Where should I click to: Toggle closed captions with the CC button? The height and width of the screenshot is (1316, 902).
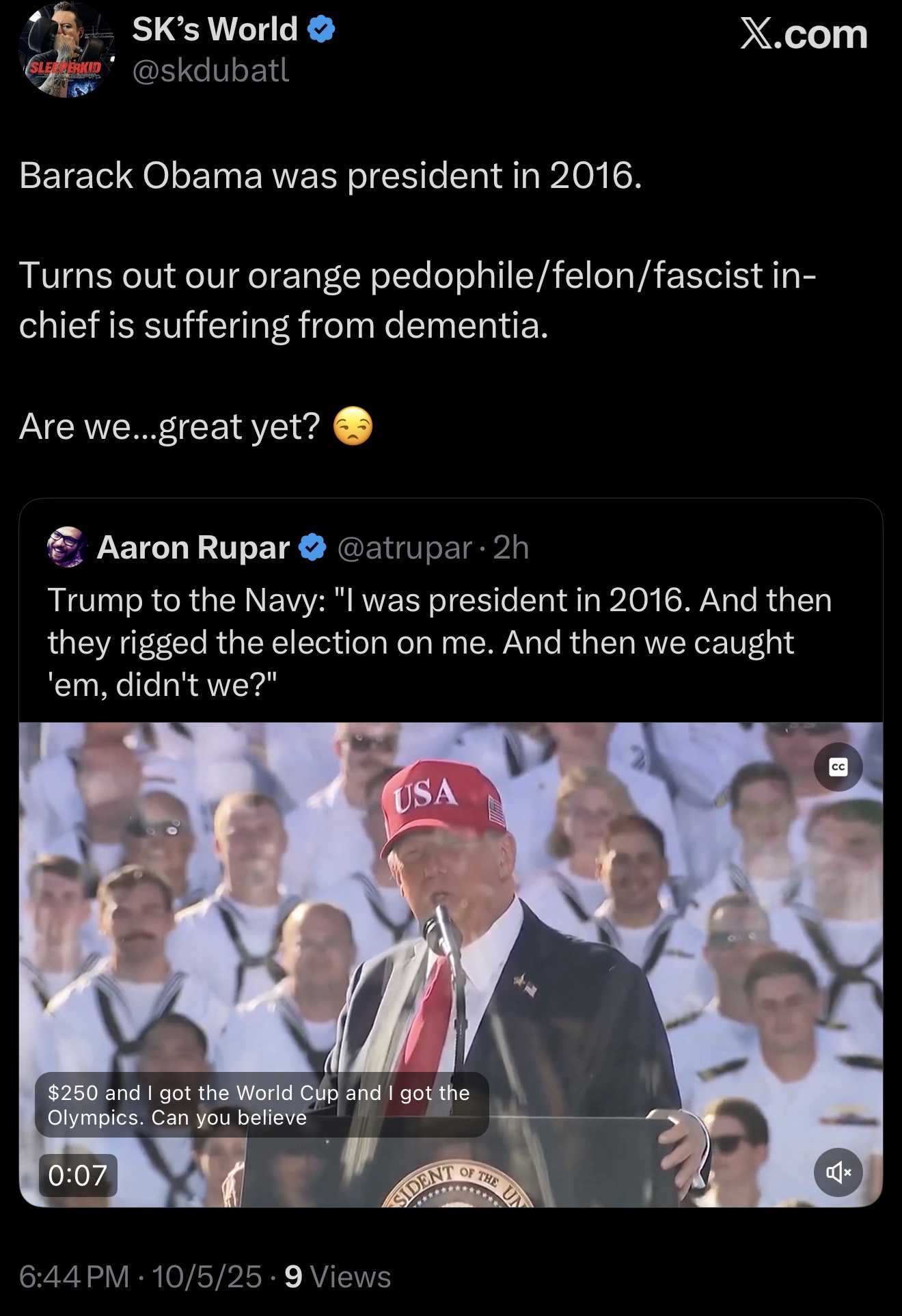838,767
